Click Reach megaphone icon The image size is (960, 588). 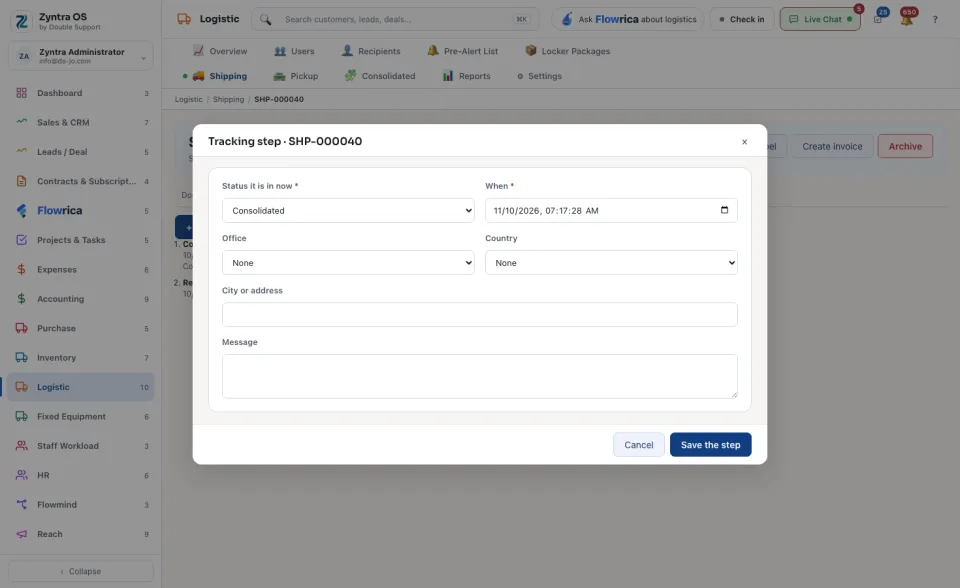21,534
